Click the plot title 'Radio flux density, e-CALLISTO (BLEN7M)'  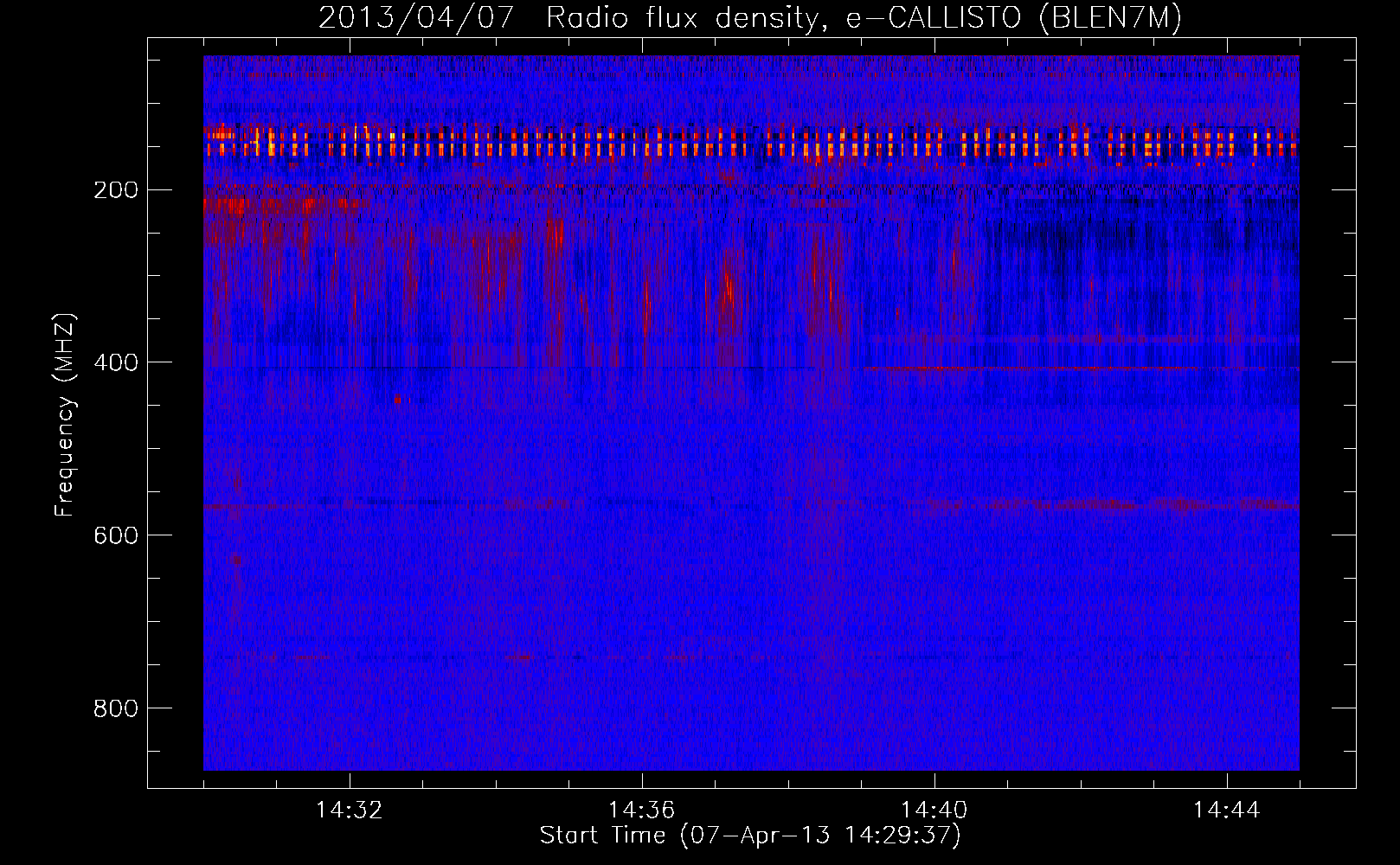pos(864,18)
